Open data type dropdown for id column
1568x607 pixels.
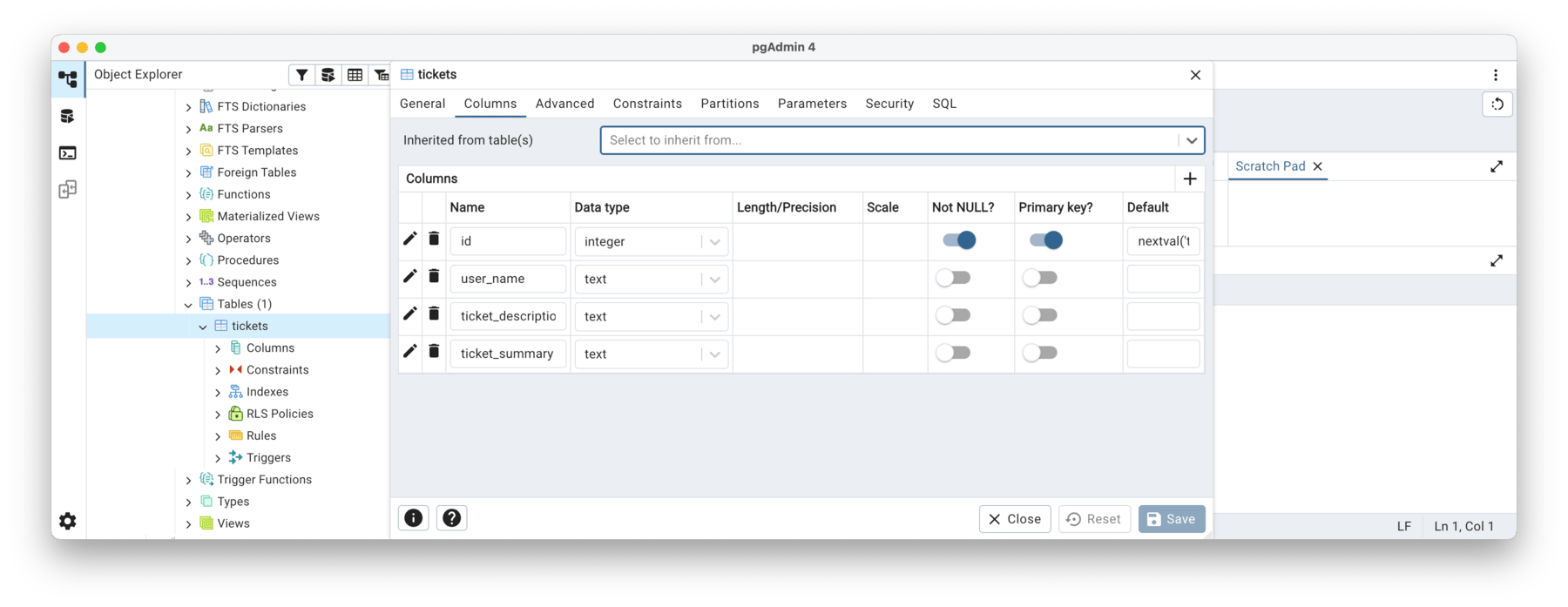(714, 242)
